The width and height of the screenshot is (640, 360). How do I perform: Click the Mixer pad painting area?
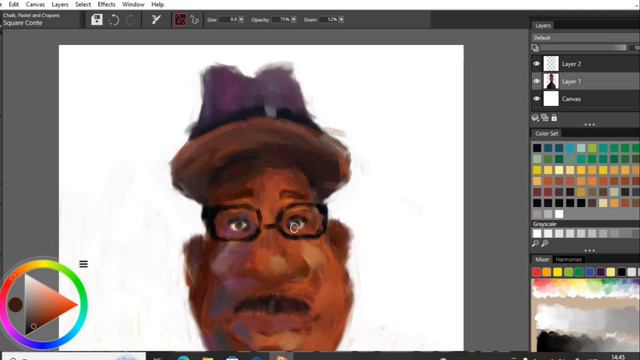585,315
